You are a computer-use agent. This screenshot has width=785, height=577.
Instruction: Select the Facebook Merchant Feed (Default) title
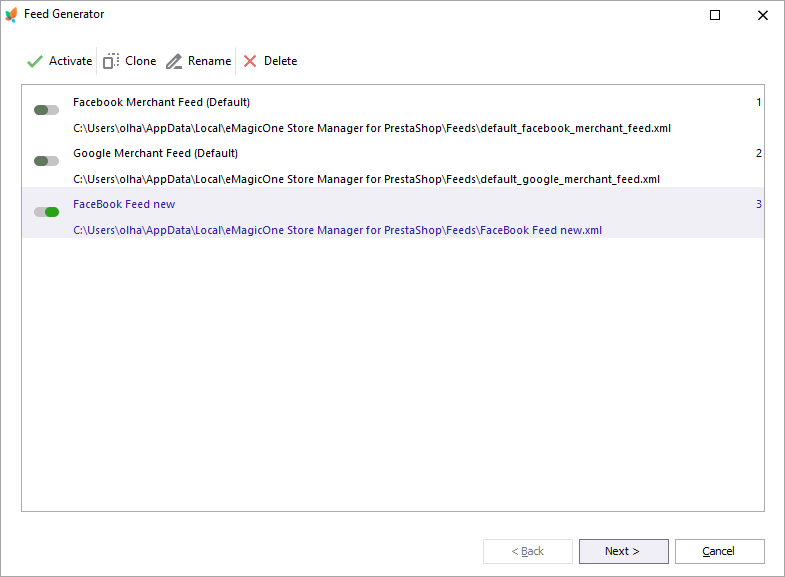161,102
